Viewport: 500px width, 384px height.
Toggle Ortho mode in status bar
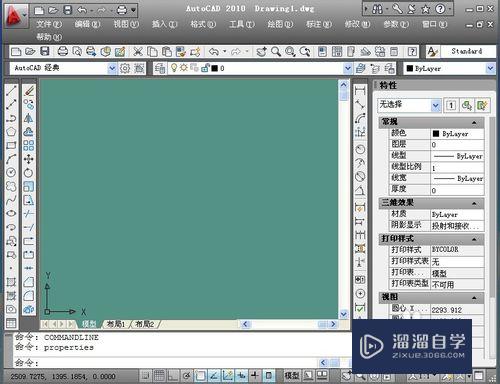point(173,376)
